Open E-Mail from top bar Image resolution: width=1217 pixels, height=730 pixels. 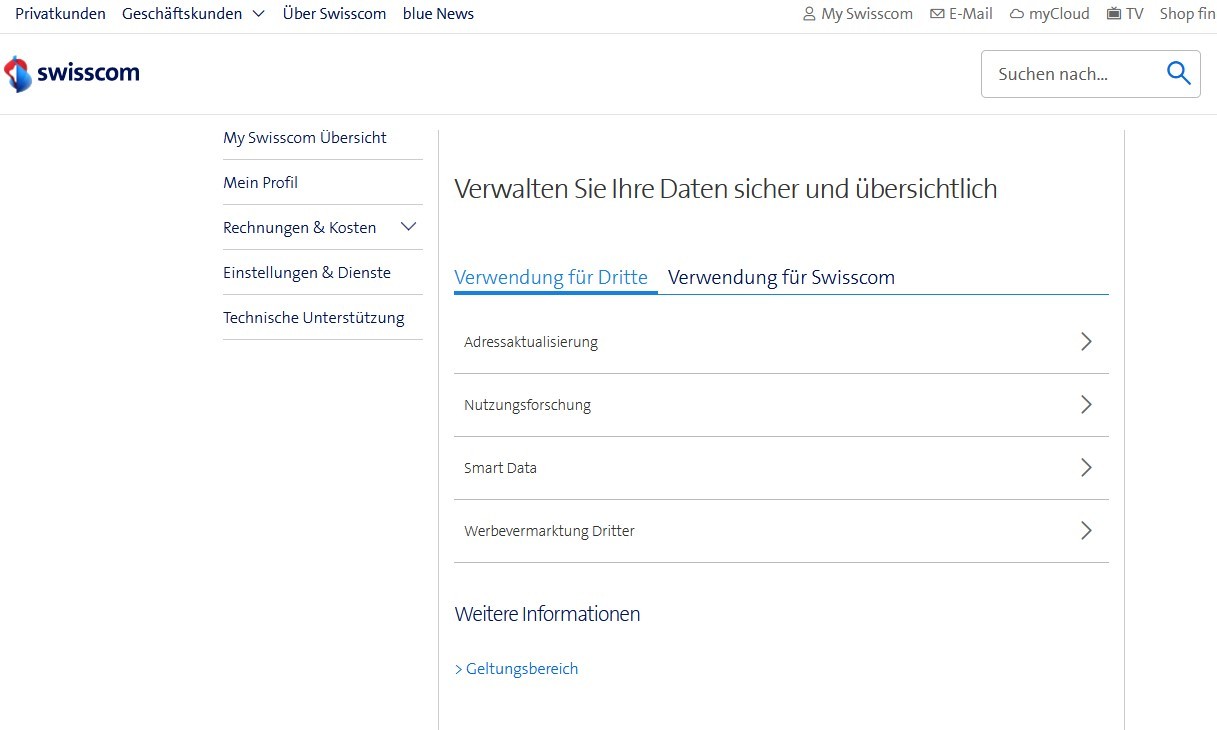click(x=961, y=14)
